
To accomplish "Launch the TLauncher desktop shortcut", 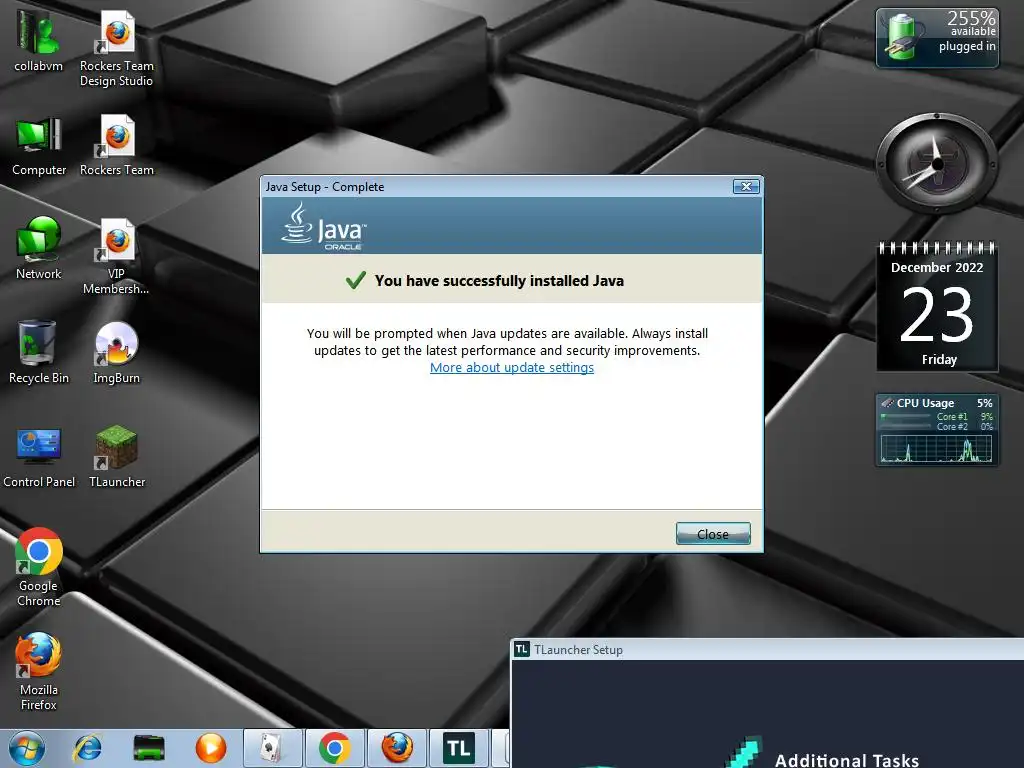I will [x=116, y=456].
